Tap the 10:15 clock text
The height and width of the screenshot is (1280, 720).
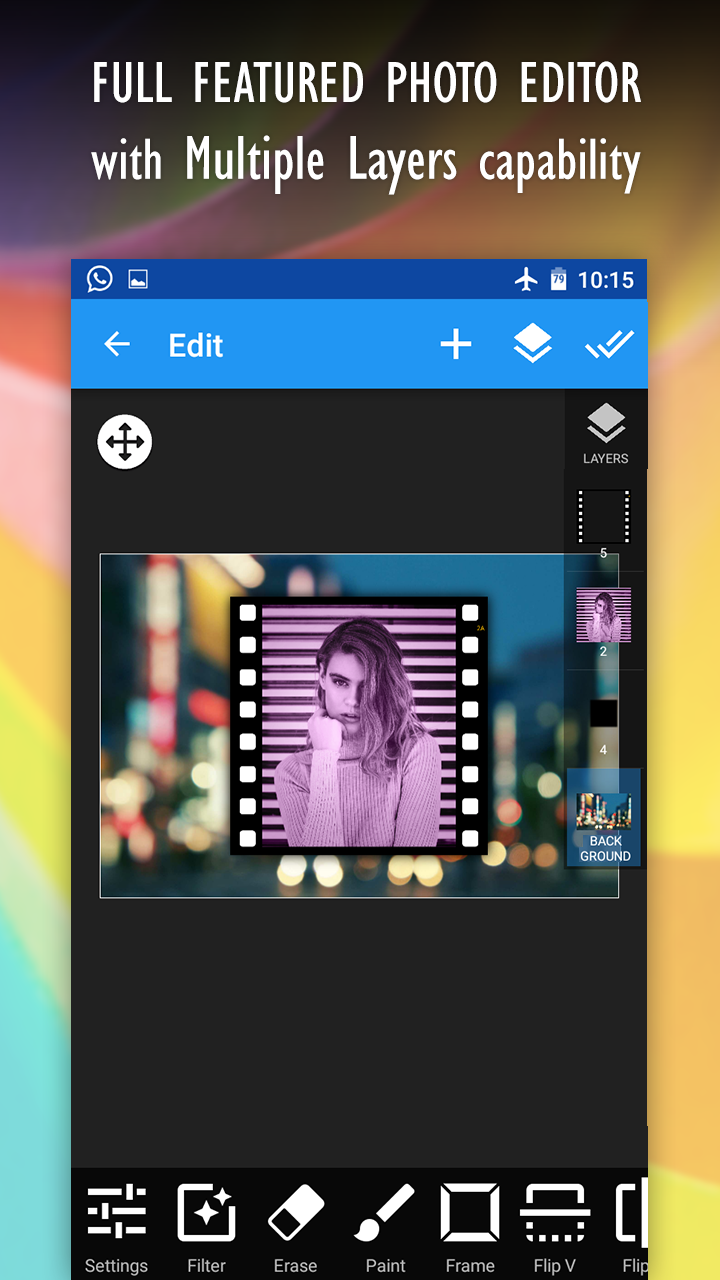coord(606,280)
